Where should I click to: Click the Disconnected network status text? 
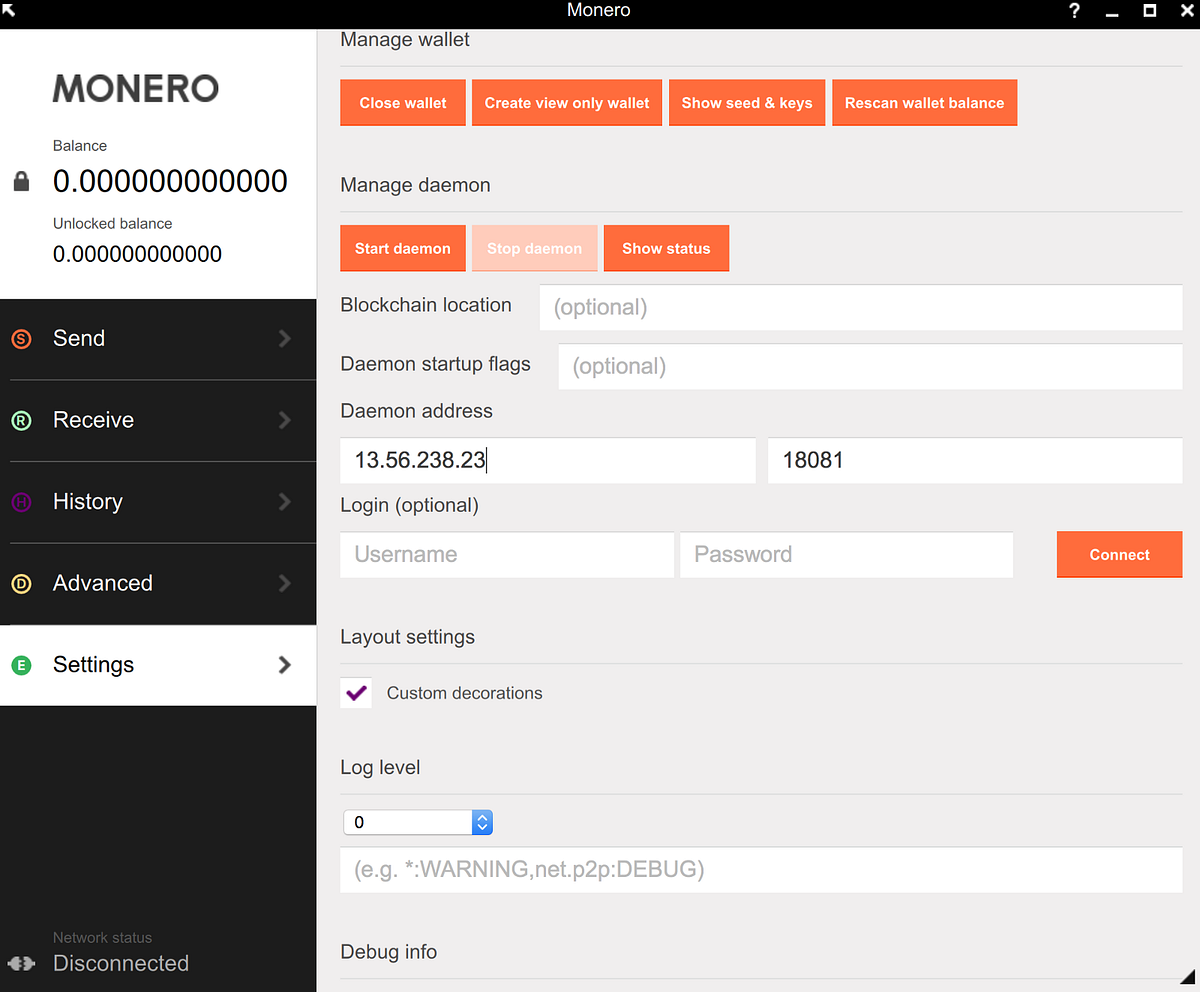click(x=121, y=964)
